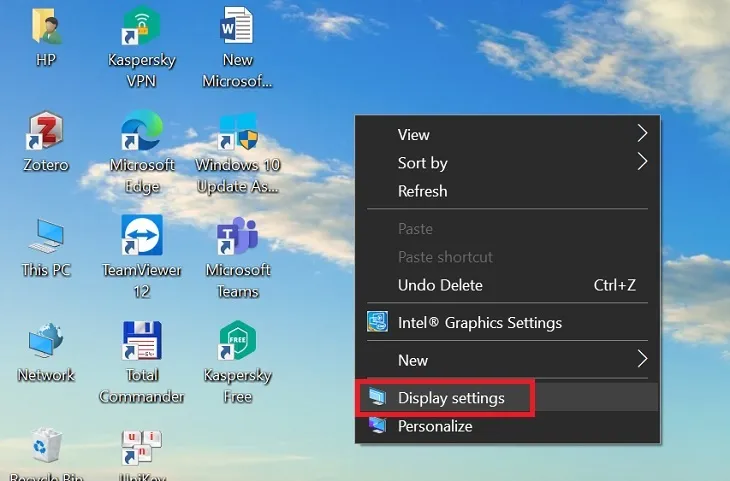730x481 pixels.
Task: Open Intel Graphics Settings entry
Action: (507, 322)
